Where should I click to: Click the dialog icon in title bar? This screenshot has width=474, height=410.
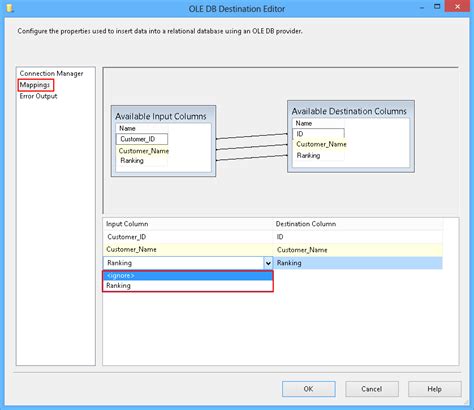9,8
